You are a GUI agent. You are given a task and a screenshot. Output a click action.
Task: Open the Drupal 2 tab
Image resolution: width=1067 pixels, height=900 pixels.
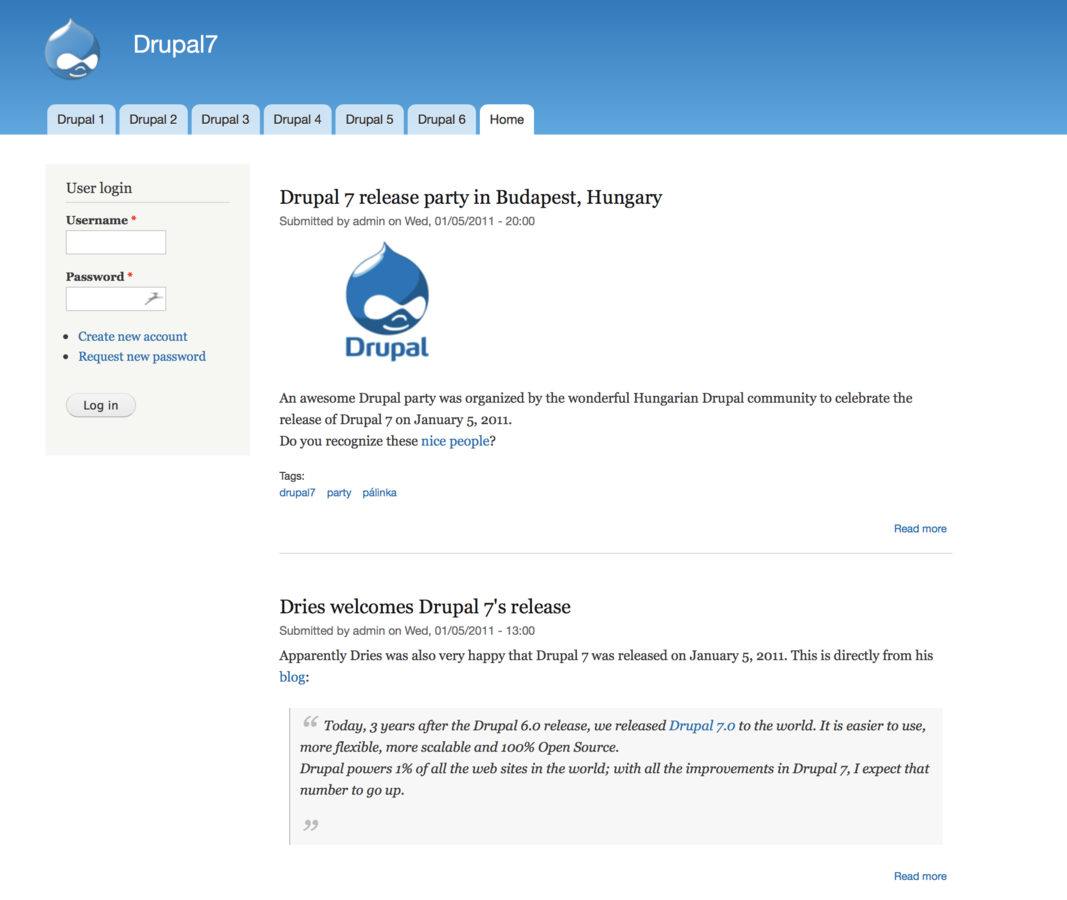point(153,120)
